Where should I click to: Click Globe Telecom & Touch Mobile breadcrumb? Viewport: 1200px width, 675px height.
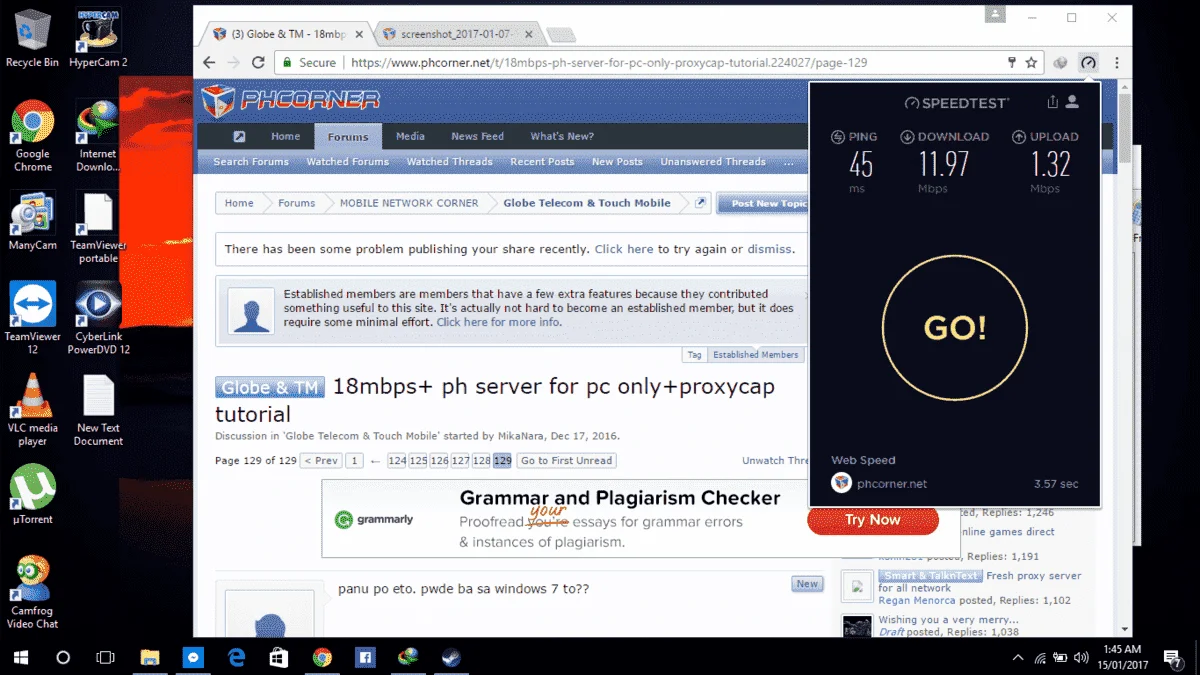[587, 203]
